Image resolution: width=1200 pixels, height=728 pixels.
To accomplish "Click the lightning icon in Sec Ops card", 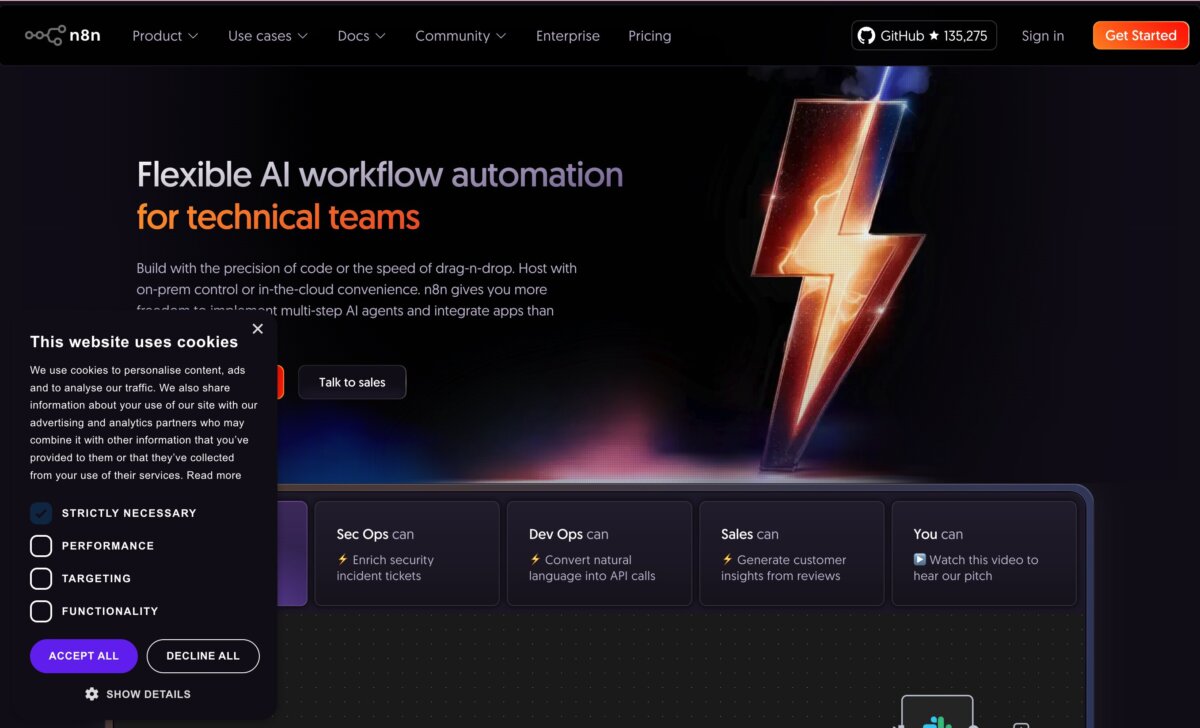I will tap(342, 560).
